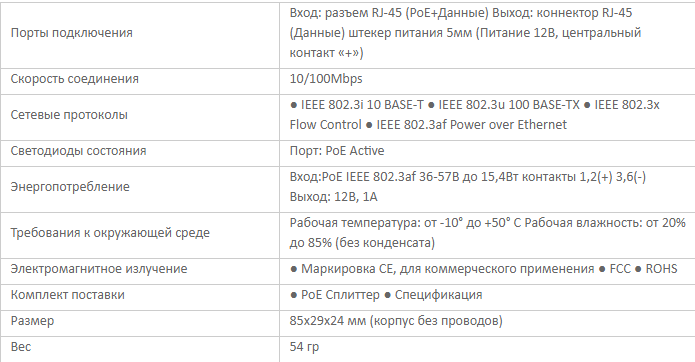Click the "54 гр" weight value
Viewport: 695px width, 362px height.
click(304, 347)
